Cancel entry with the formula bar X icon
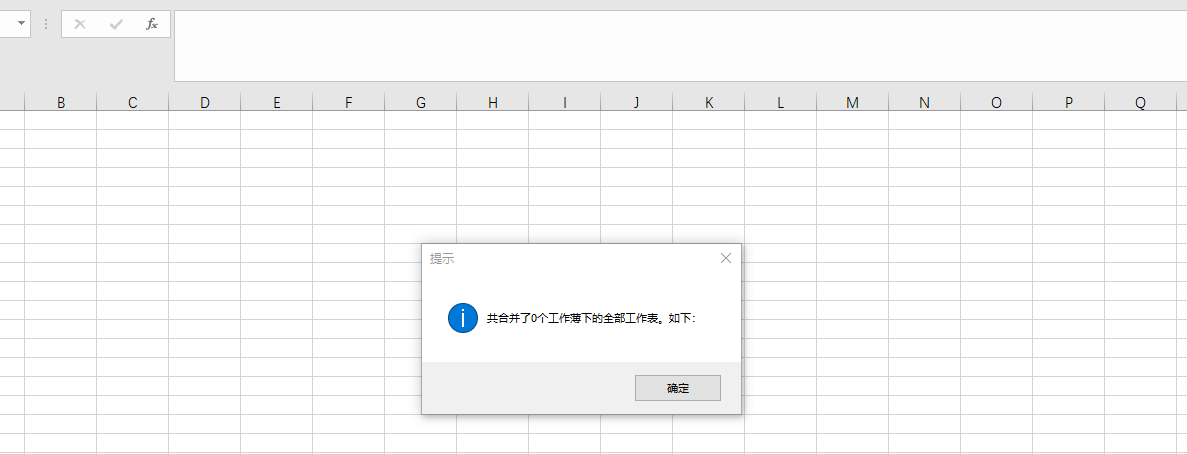1187x454 pixels. [79, 24]
